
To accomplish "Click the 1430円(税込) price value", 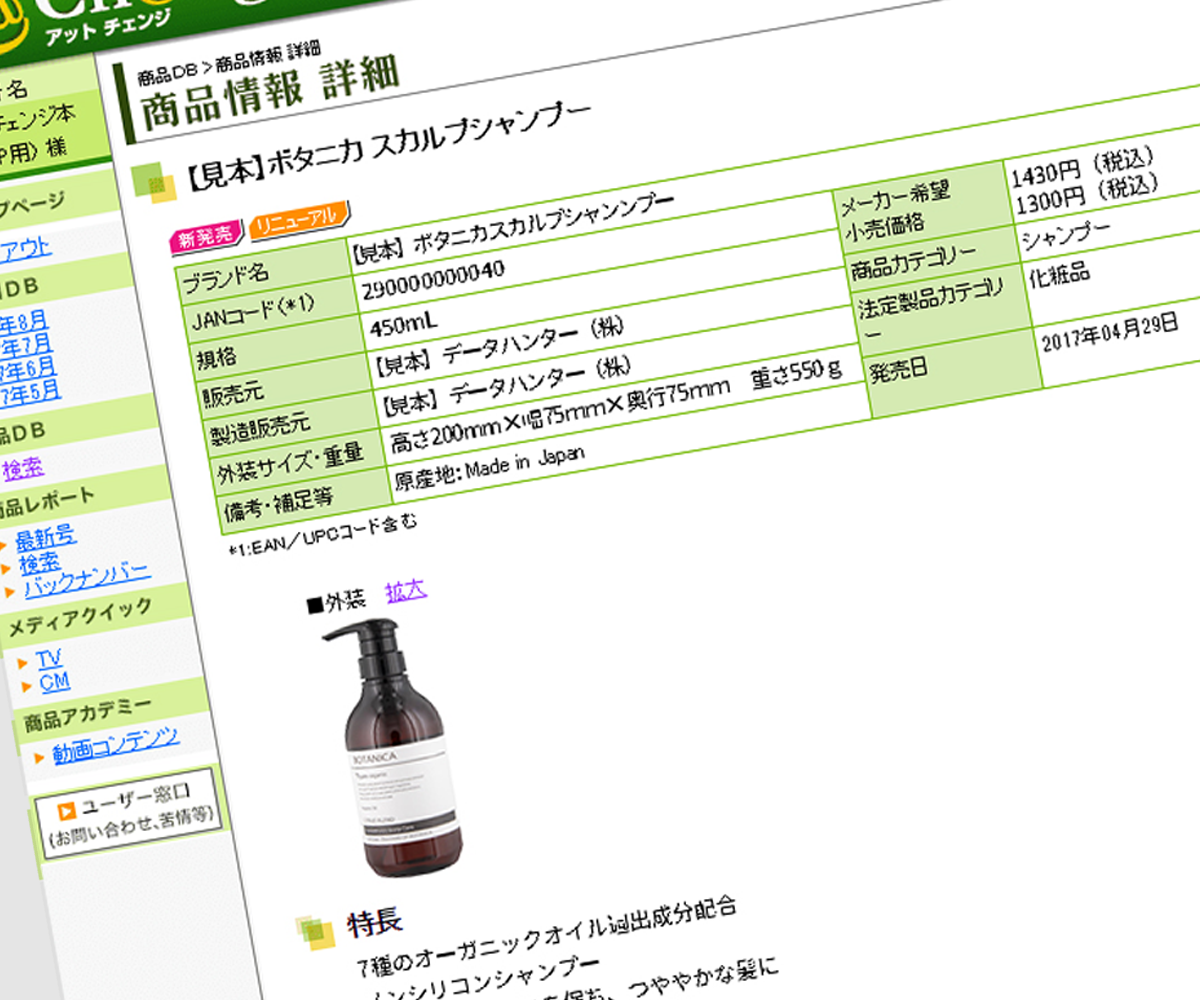I will pyautogui.click(x=1084, y=166).
